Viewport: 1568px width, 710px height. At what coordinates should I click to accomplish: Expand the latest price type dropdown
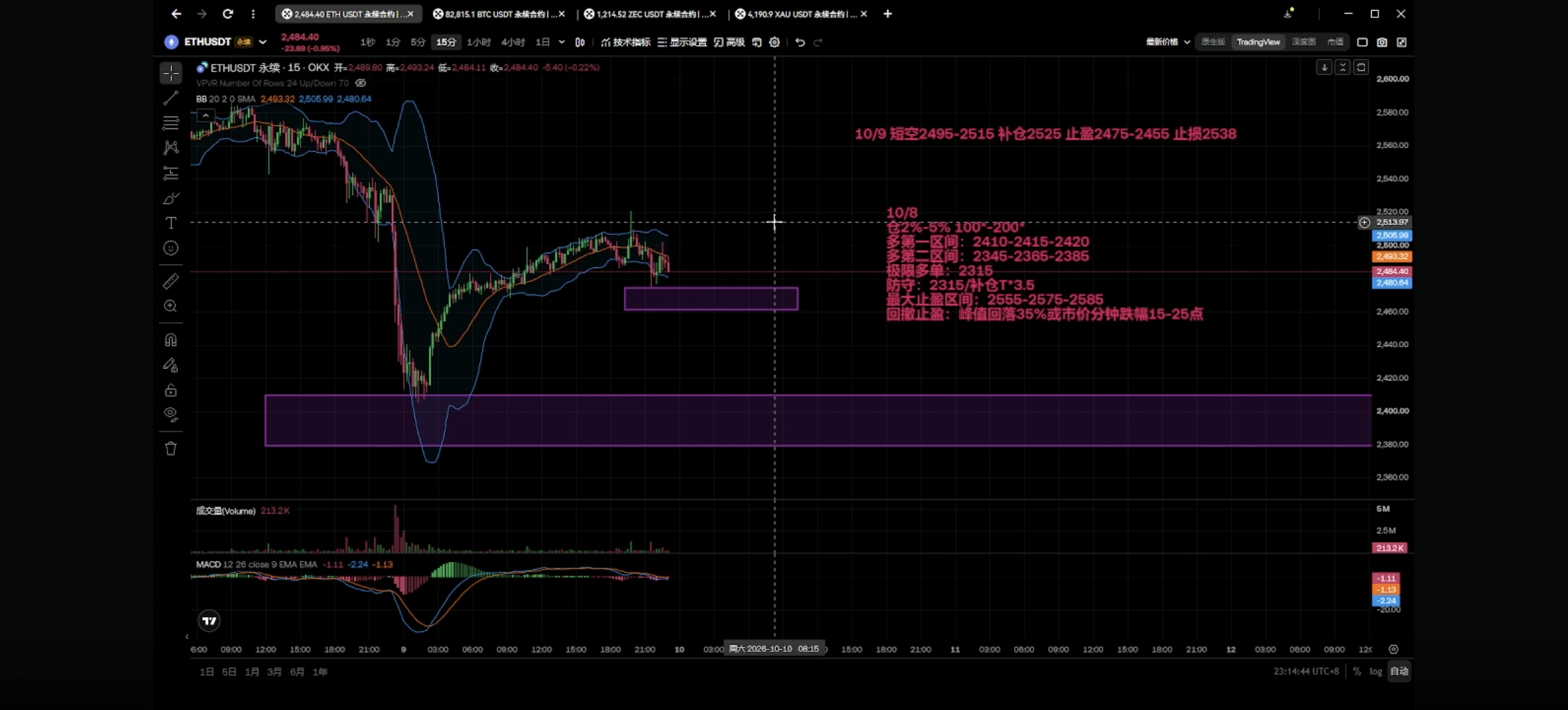(x=1168, y=42)
